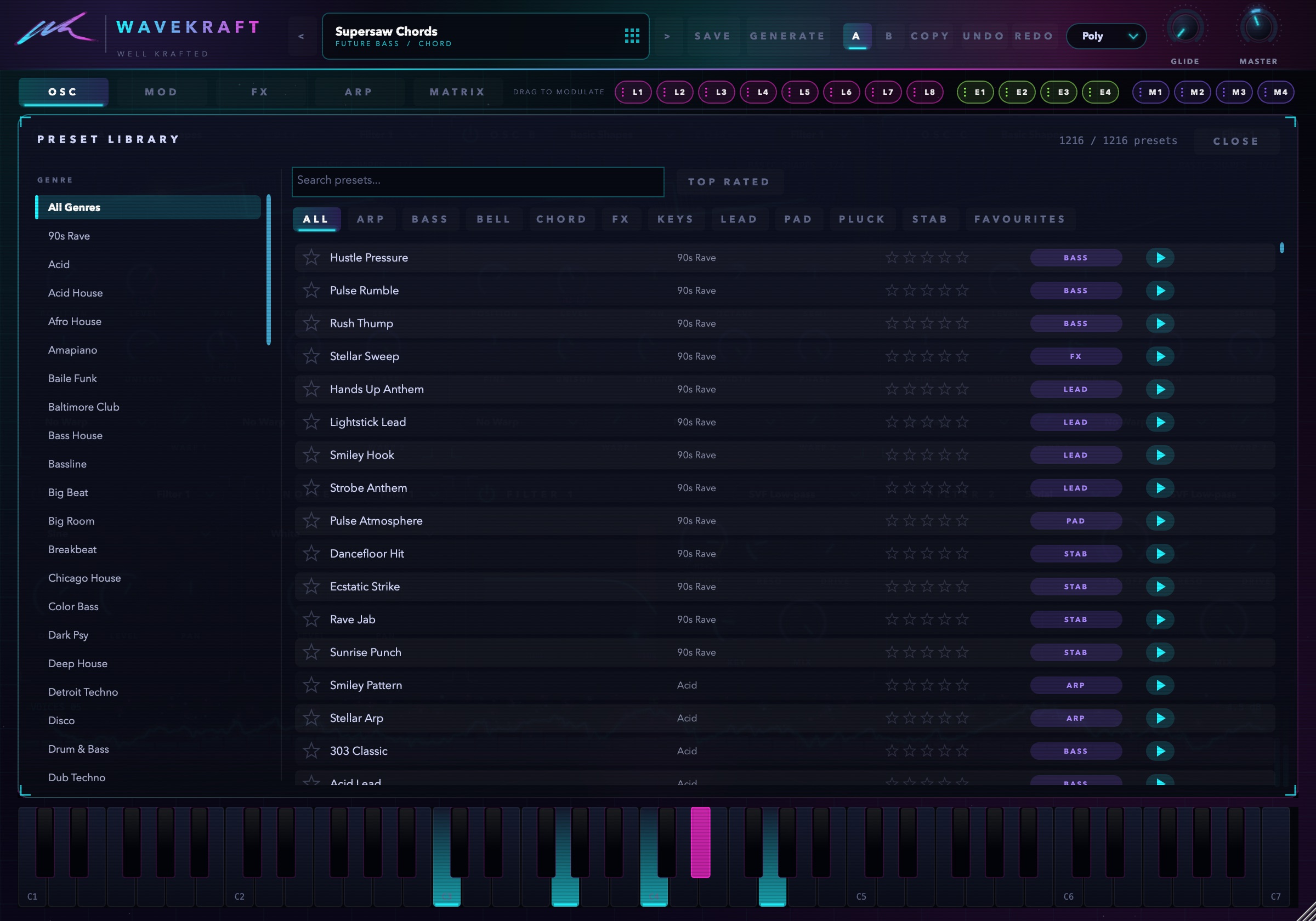Play the Pulse Atmosphere preset
Screen dimensions: 1316x921
[x=1160, y=520]
